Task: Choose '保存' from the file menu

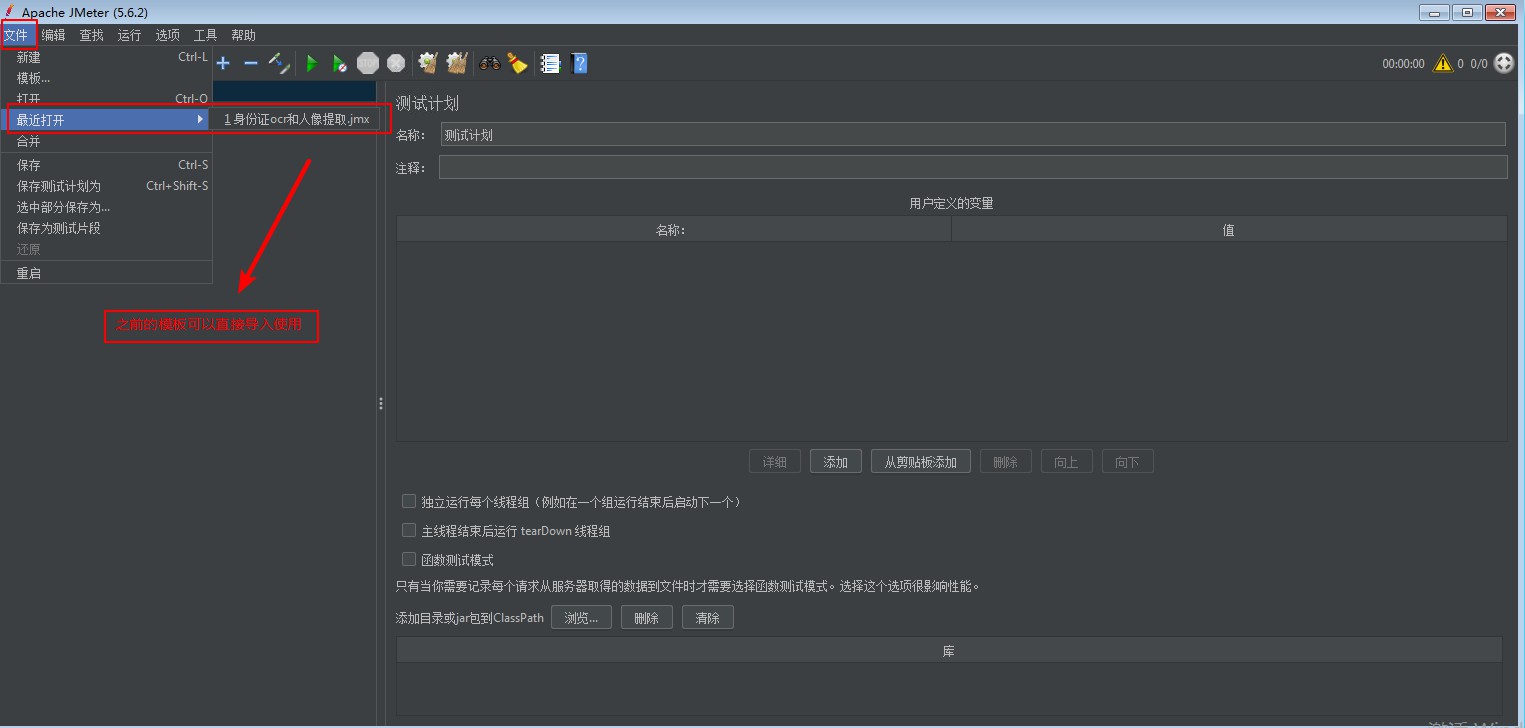Action: coord(107,165)
